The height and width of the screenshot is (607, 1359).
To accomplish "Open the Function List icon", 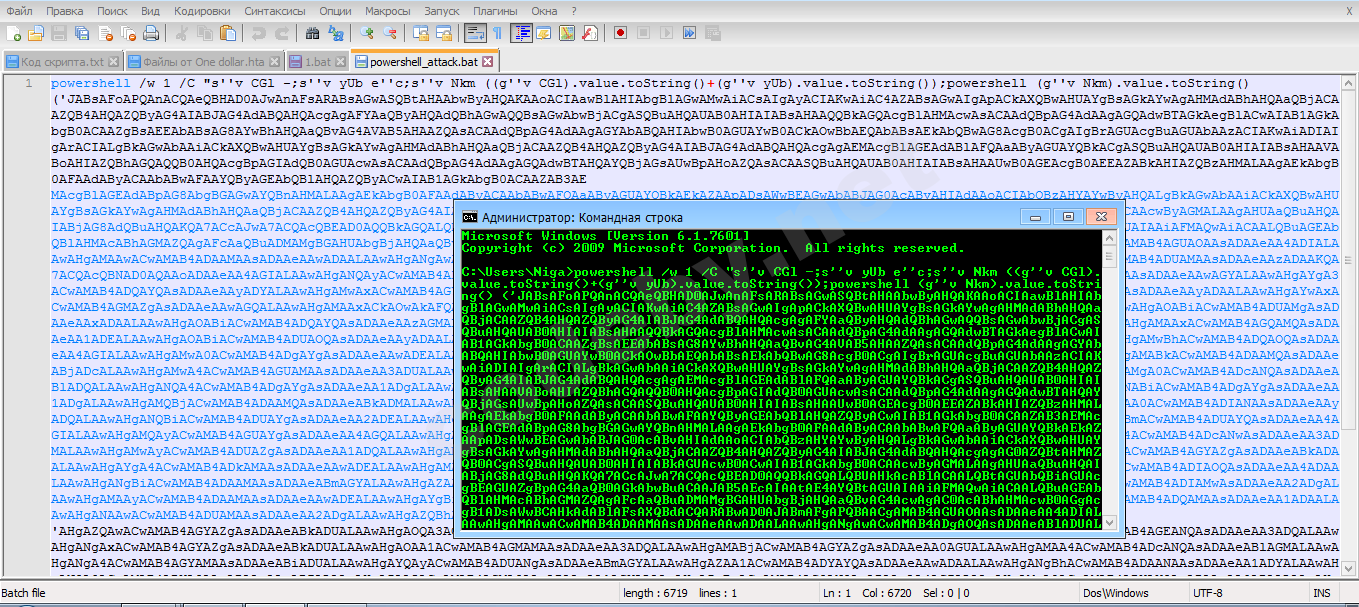I will (590, 33).
